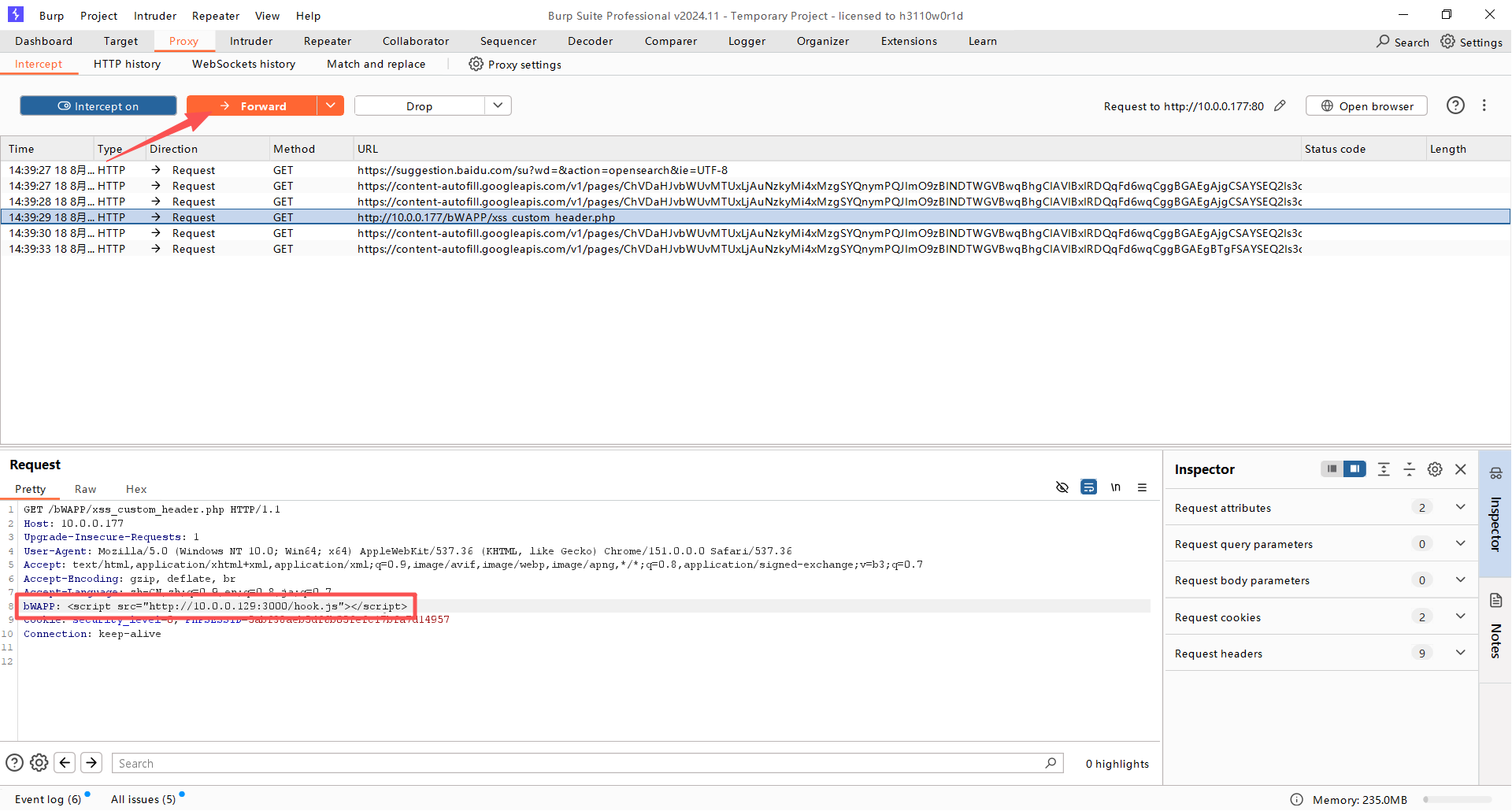
Task: Go to previous search match arrow
Action: click(65, 763)
